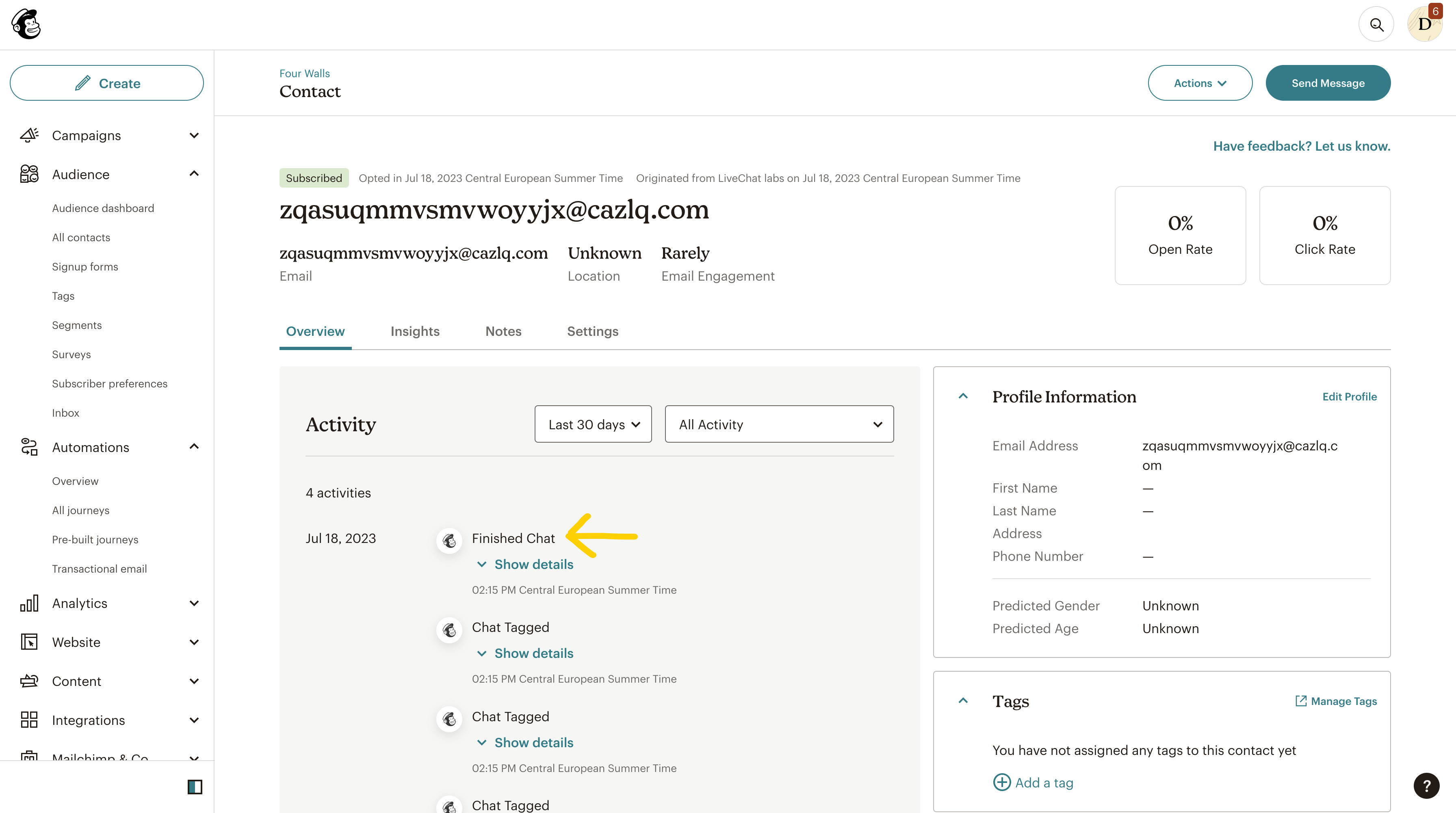Collapse the Automations menu chevron
The height and width of the screenshot is (813, 1456).
(x=194, y=447)
